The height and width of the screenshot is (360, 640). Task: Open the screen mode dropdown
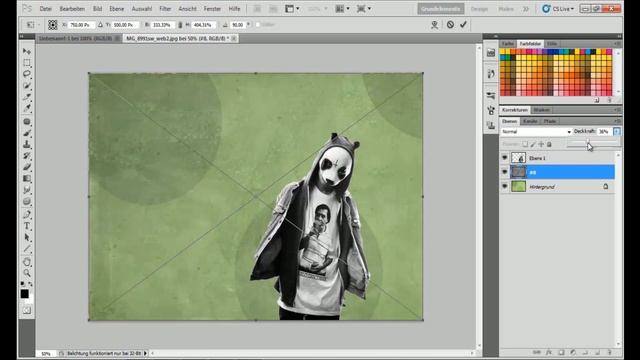coord(364,9)
